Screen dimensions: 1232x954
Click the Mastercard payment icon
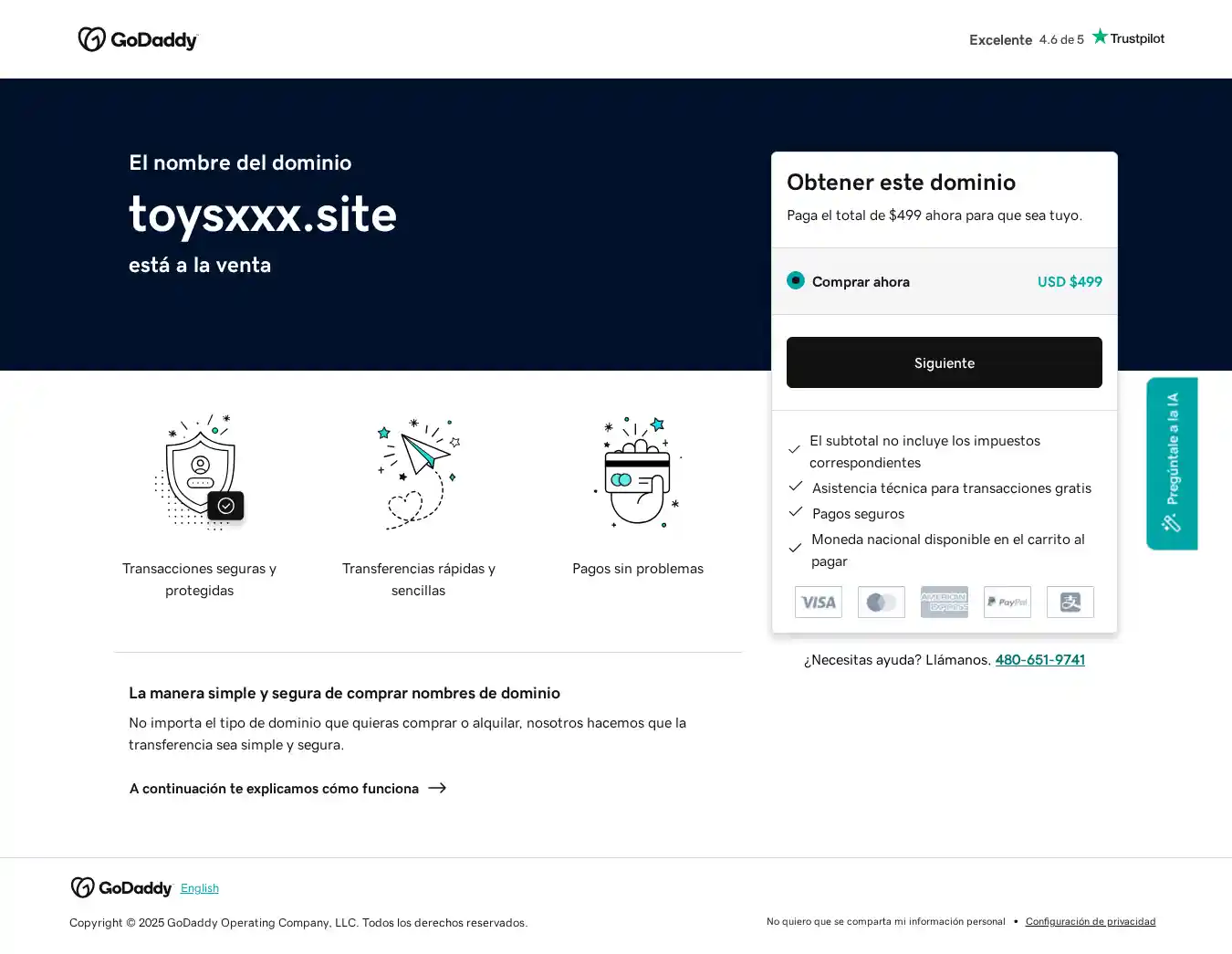click(881, 603)
